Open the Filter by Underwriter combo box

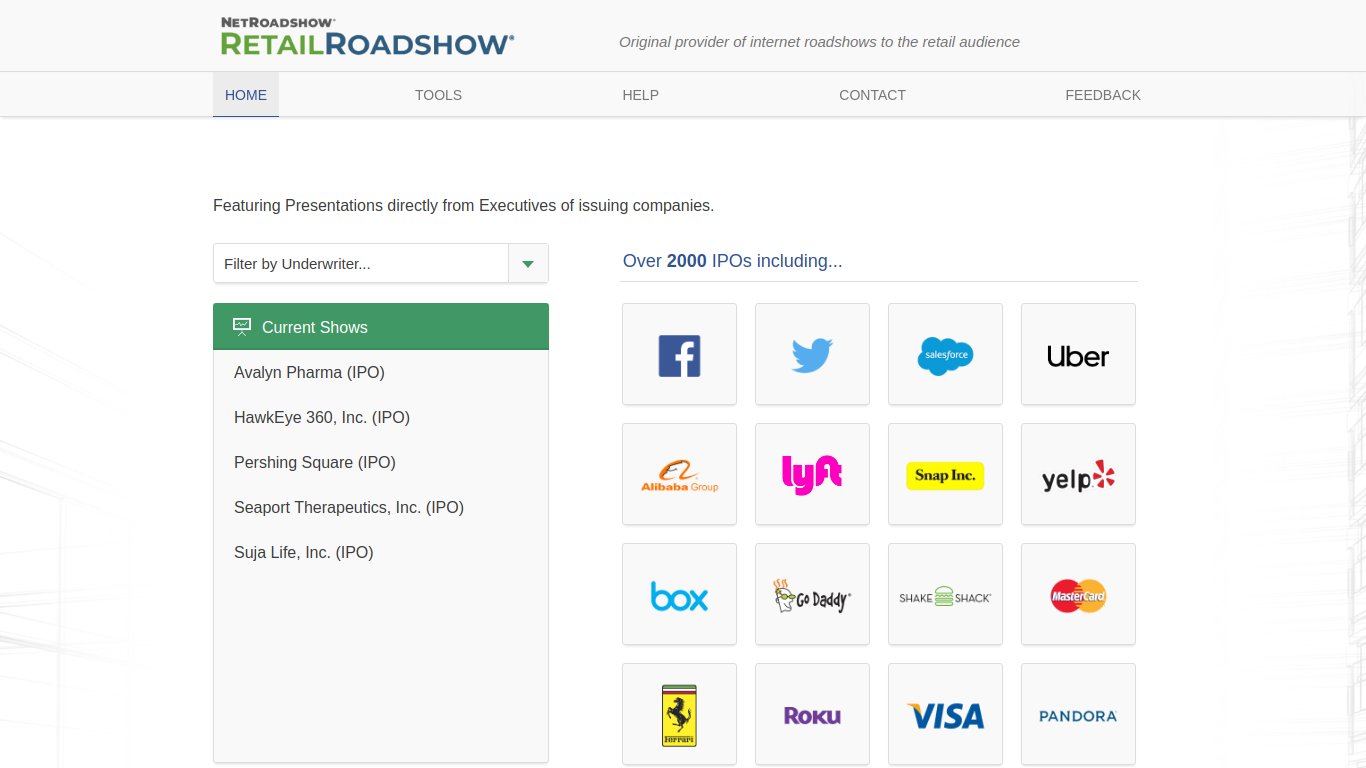[381, 263]
